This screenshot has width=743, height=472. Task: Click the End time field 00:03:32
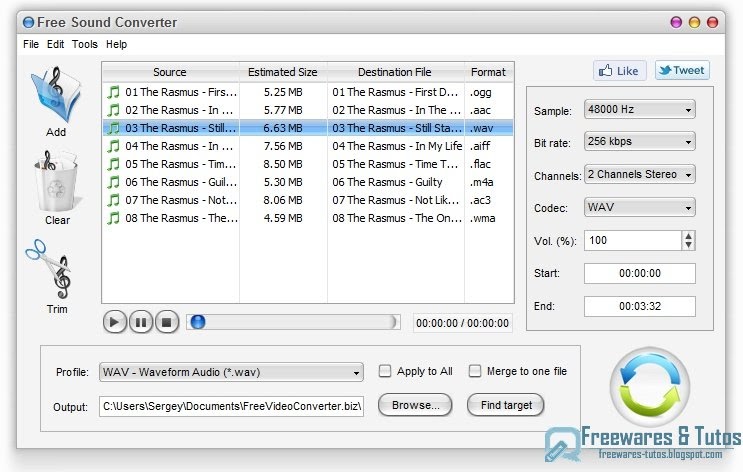coord(640,306)
